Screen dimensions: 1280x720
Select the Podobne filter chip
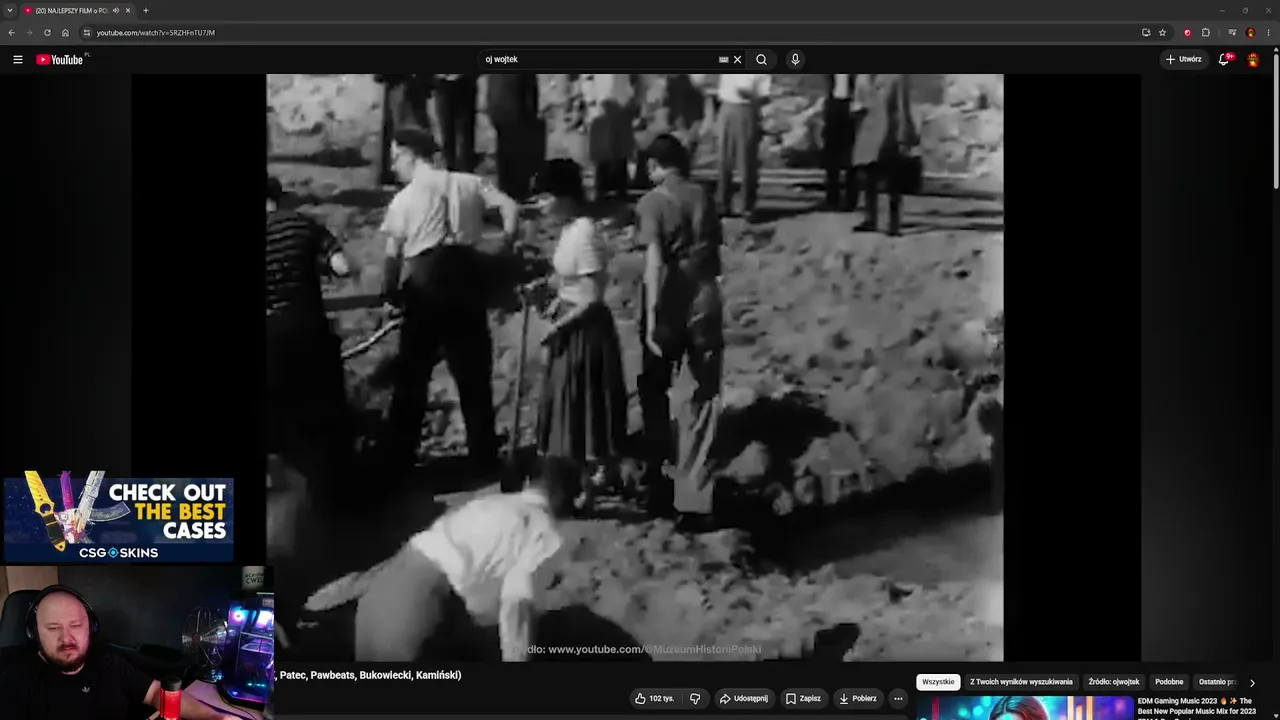coord(1169,682)
